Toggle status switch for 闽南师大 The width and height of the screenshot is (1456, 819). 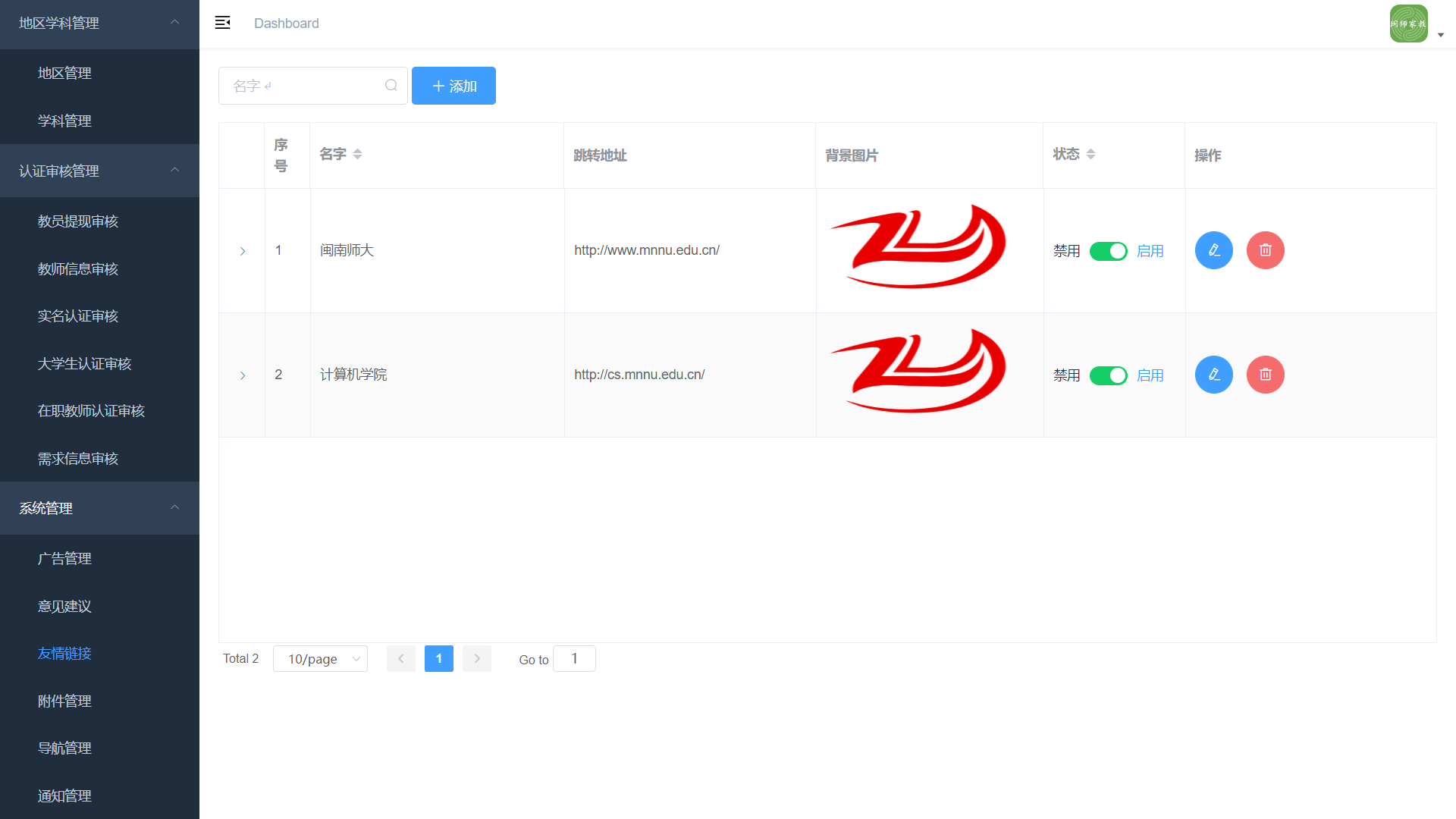click(x=1108, y=251)
